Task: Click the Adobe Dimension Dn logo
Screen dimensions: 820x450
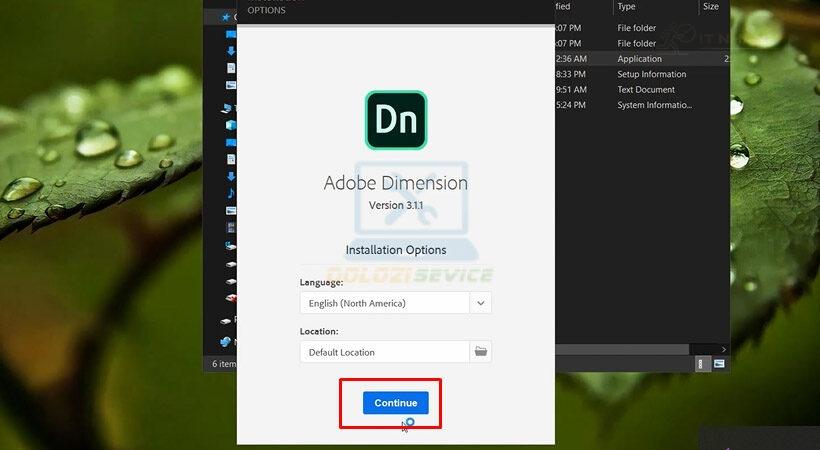Action: (395, 120)
